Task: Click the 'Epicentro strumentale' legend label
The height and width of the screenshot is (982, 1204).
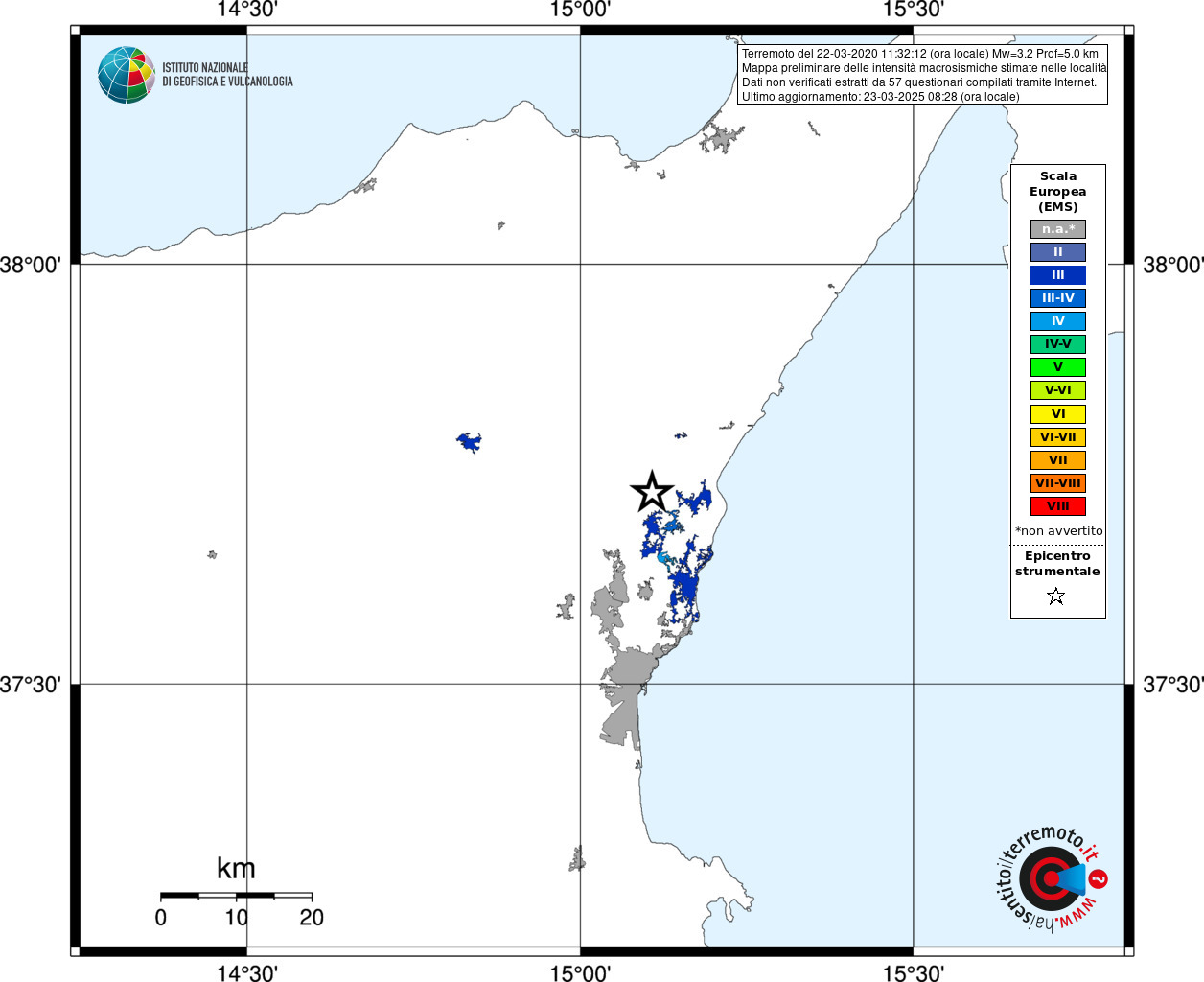Action: point(1058,564)
